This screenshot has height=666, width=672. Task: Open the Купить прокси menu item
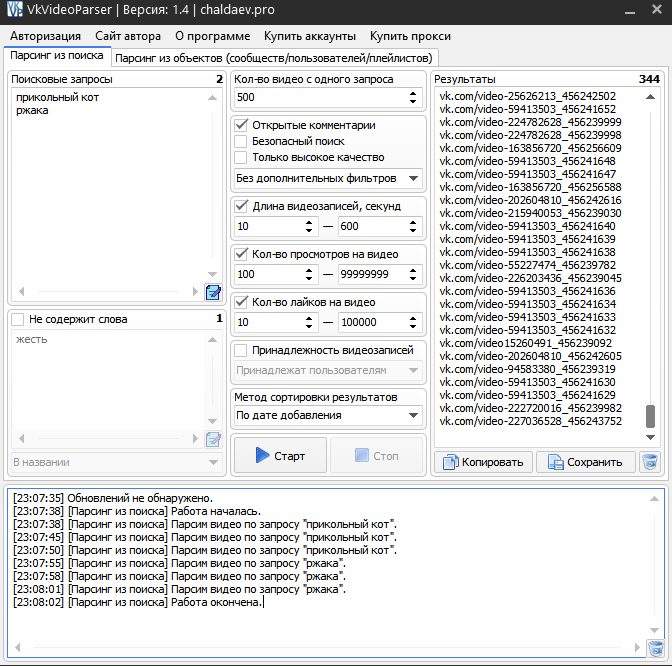point(408,36)
